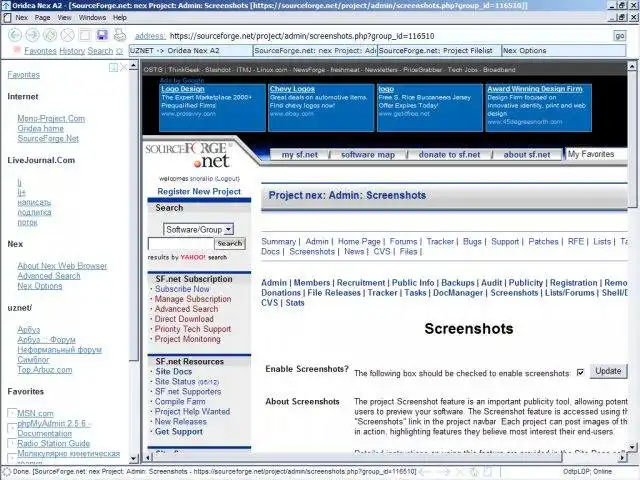Click the Logout link next to username

point(227,178)
